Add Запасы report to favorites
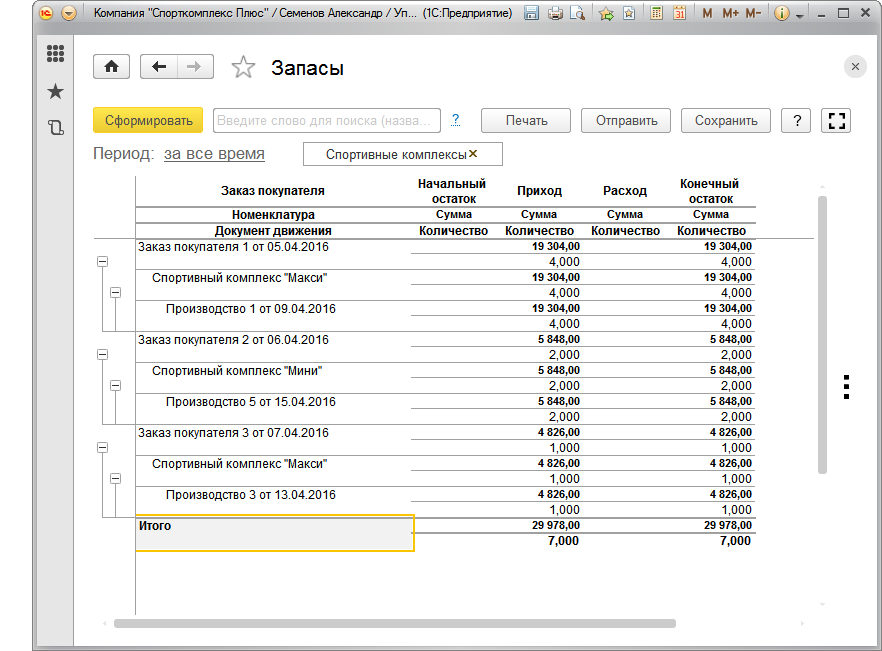The image size is (882, 651). (243, 67)
